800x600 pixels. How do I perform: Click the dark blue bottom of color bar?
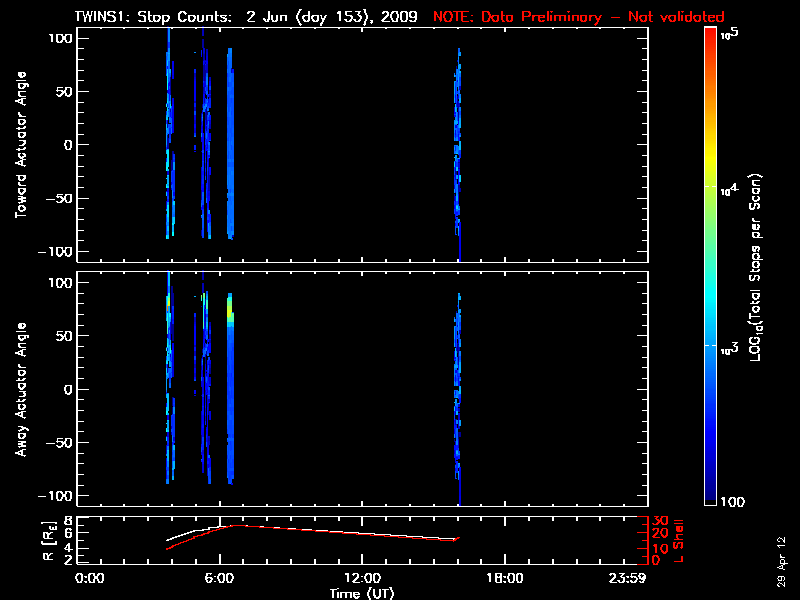coord(711,500)
